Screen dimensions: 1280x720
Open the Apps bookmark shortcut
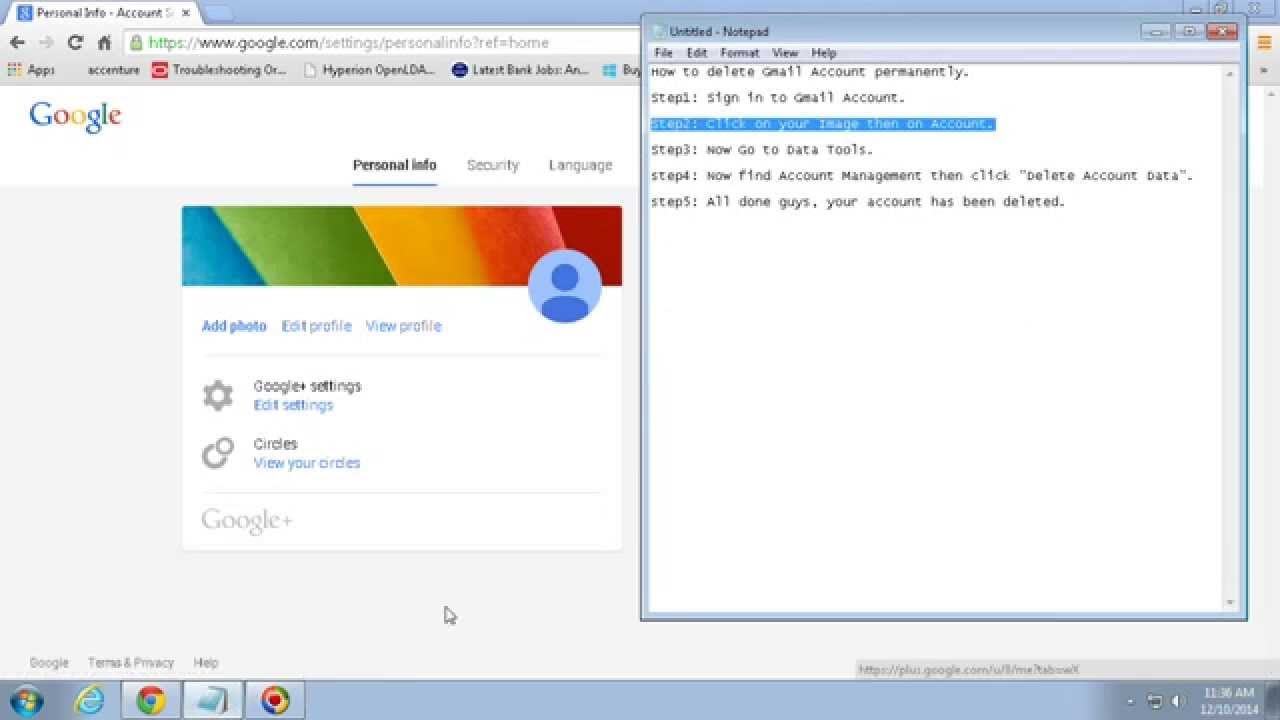(31, 70)
